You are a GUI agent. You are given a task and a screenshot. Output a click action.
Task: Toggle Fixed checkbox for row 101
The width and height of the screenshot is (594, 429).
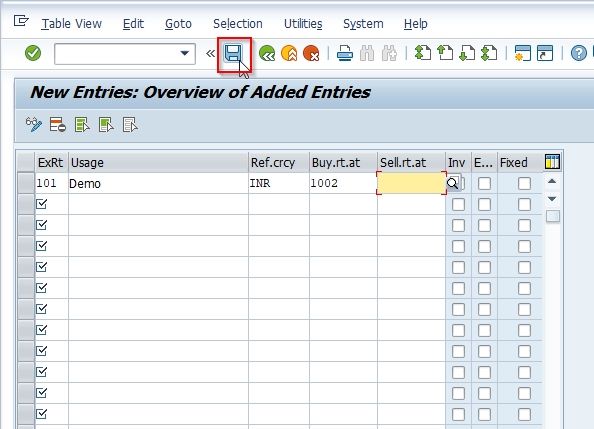click(x=524, y=183)
